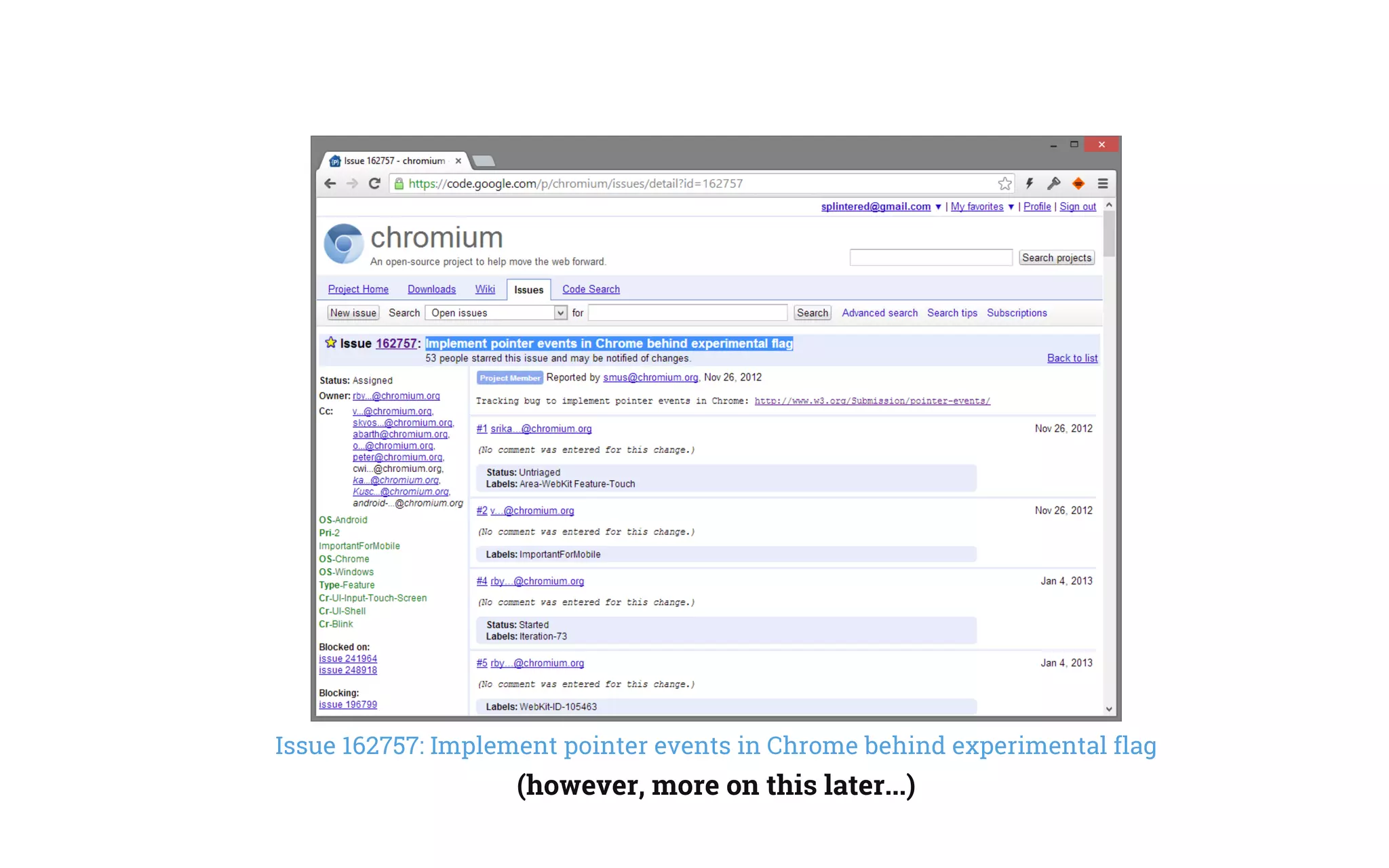
Task: Open the Wiki tab
Action: coord(485,290)
